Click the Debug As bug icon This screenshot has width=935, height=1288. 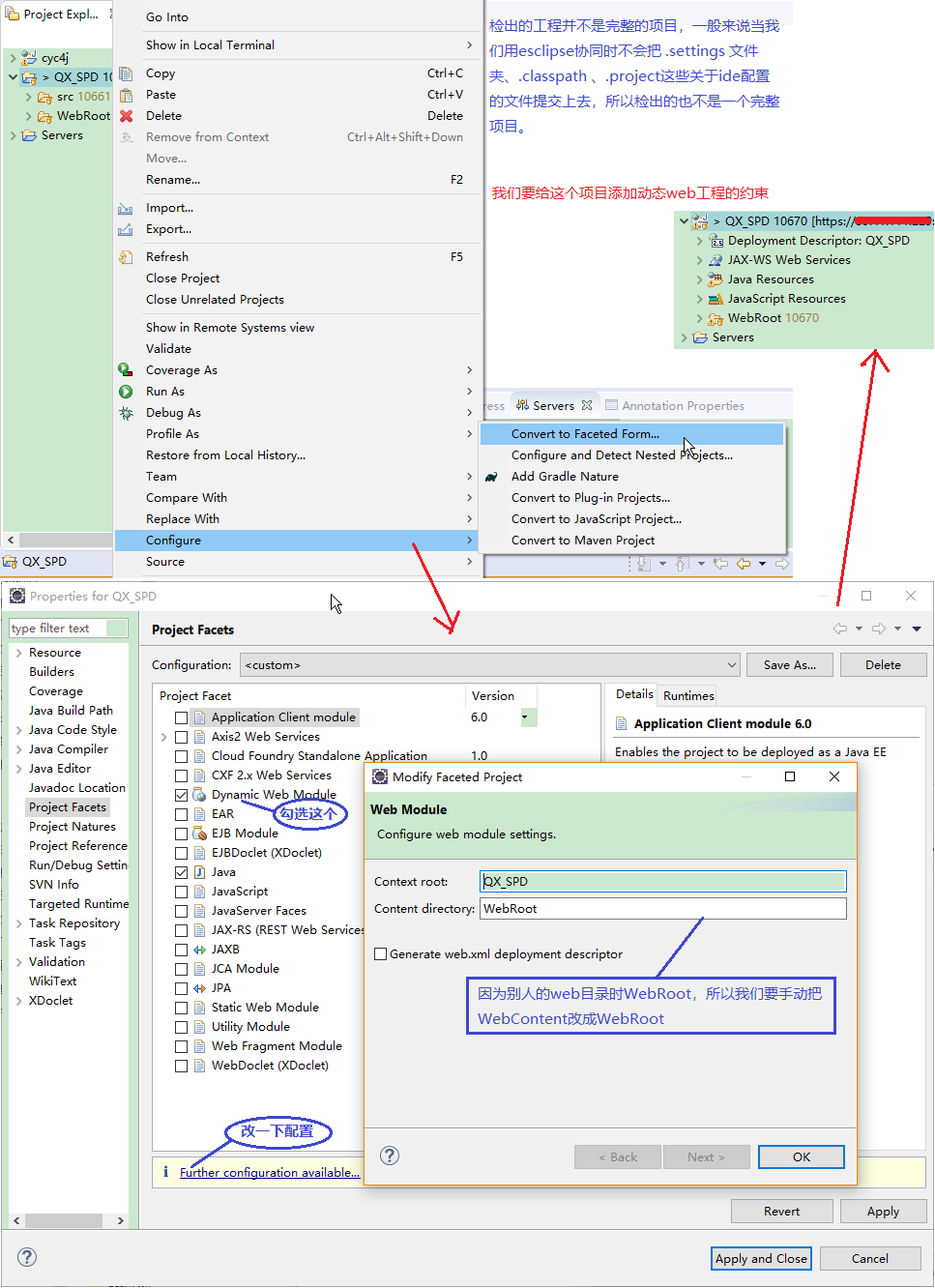126,413
